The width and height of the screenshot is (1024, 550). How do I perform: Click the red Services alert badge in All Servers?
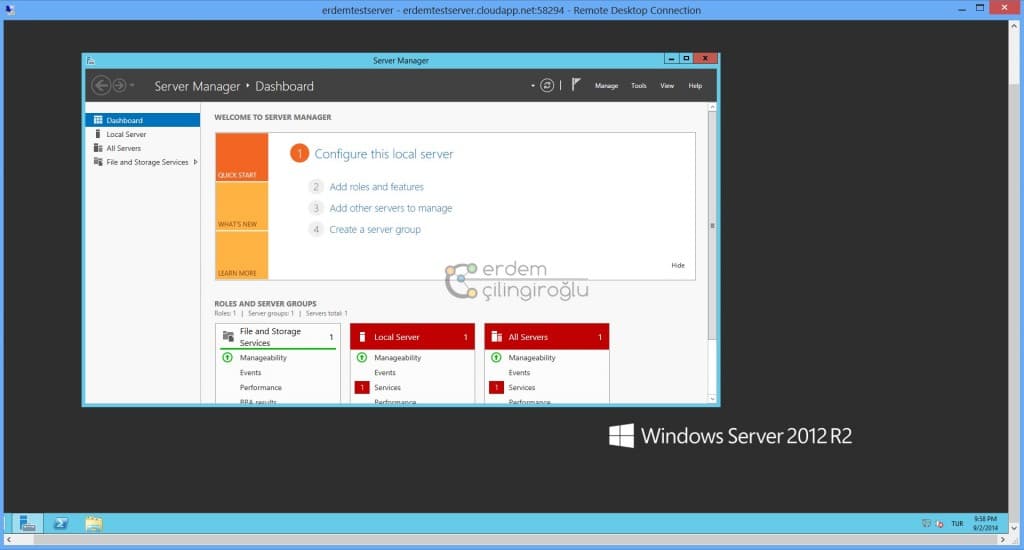point(496,387)
